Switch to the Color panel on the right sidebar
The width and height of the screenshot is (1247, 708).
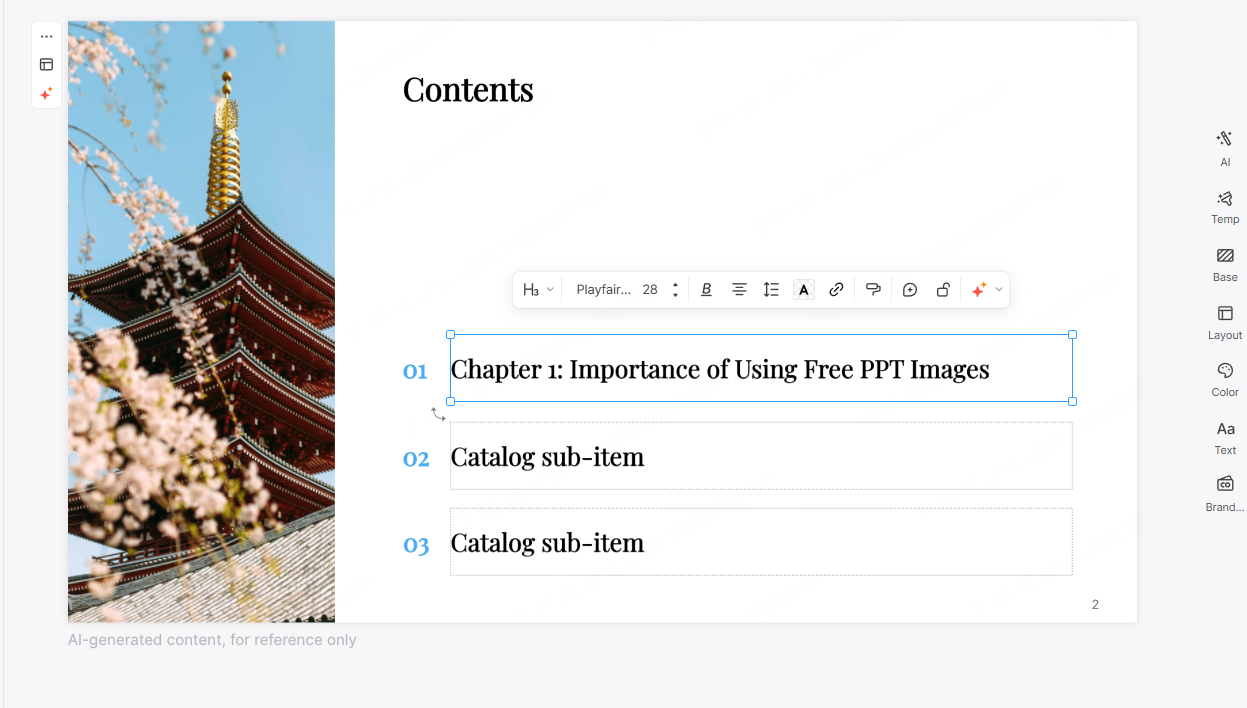click(x=1224, y=378)
